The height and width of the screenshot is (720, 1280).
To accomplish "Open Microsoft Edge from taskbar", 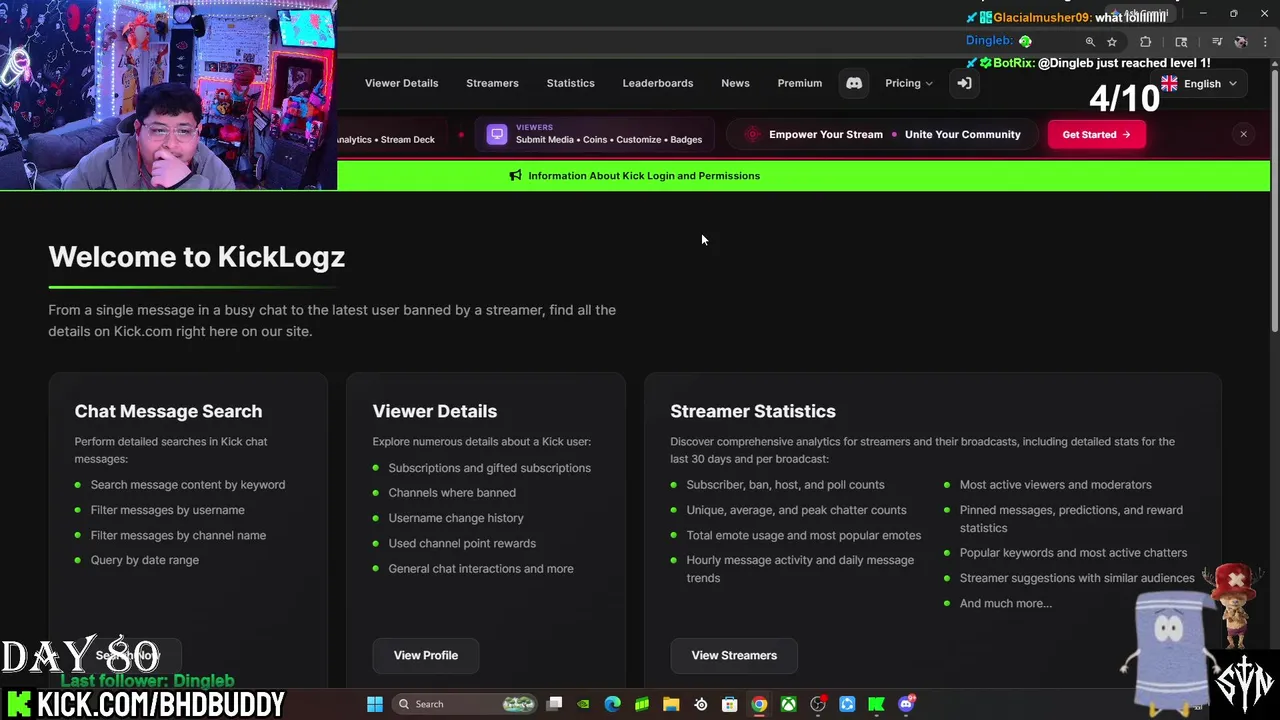I will (x=612, y=704).
